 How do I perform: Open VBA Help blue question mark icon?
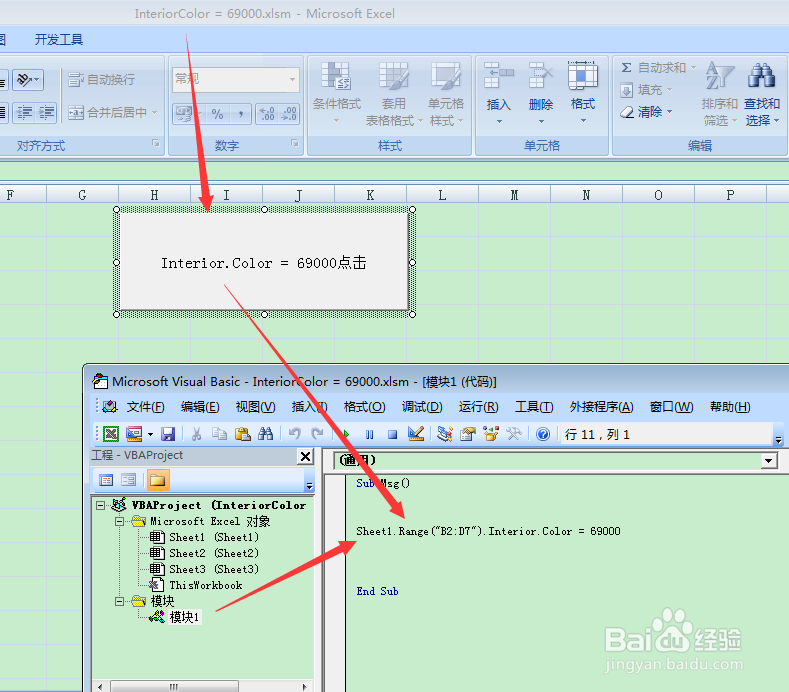(543, 434)
